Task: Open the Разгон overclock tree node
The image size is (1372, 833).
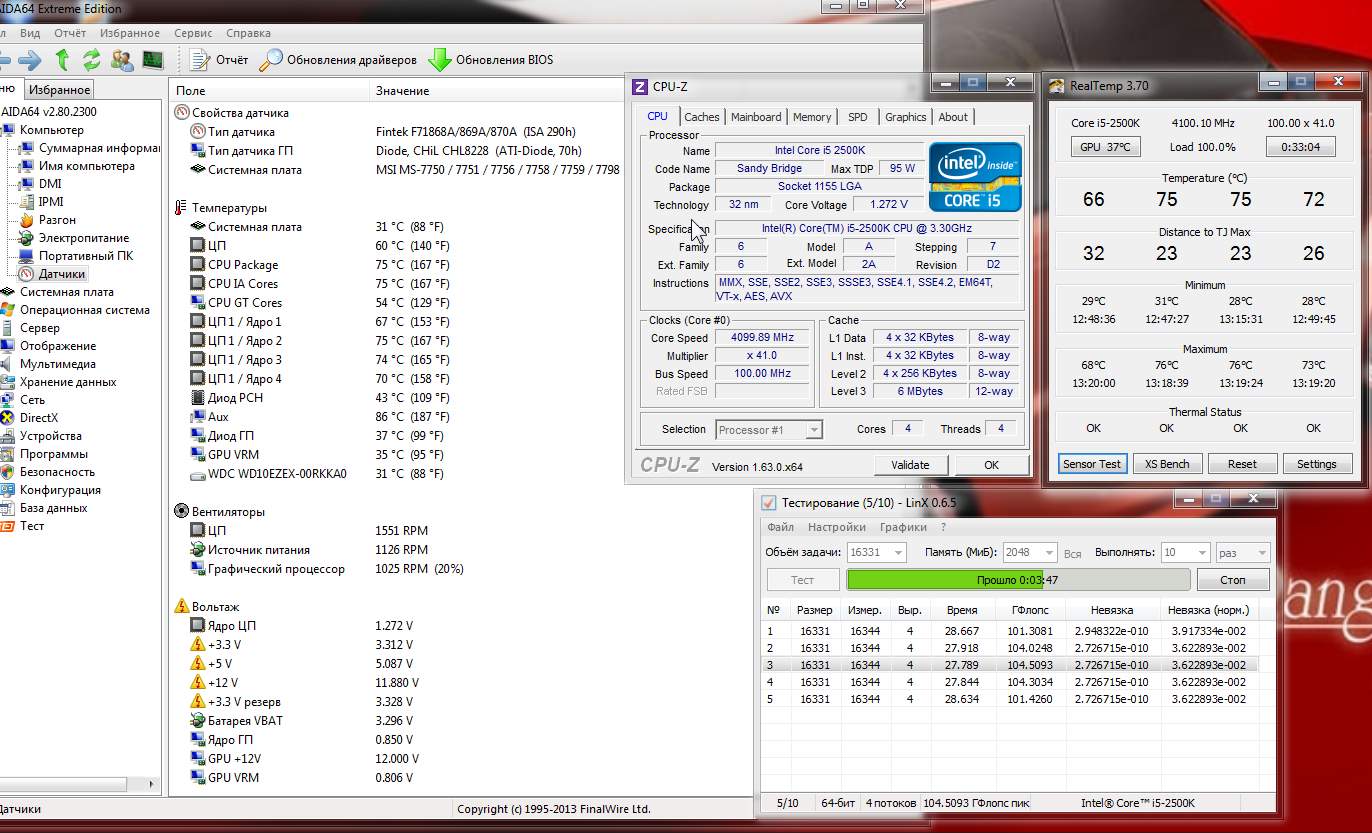Action: (47, 220)
